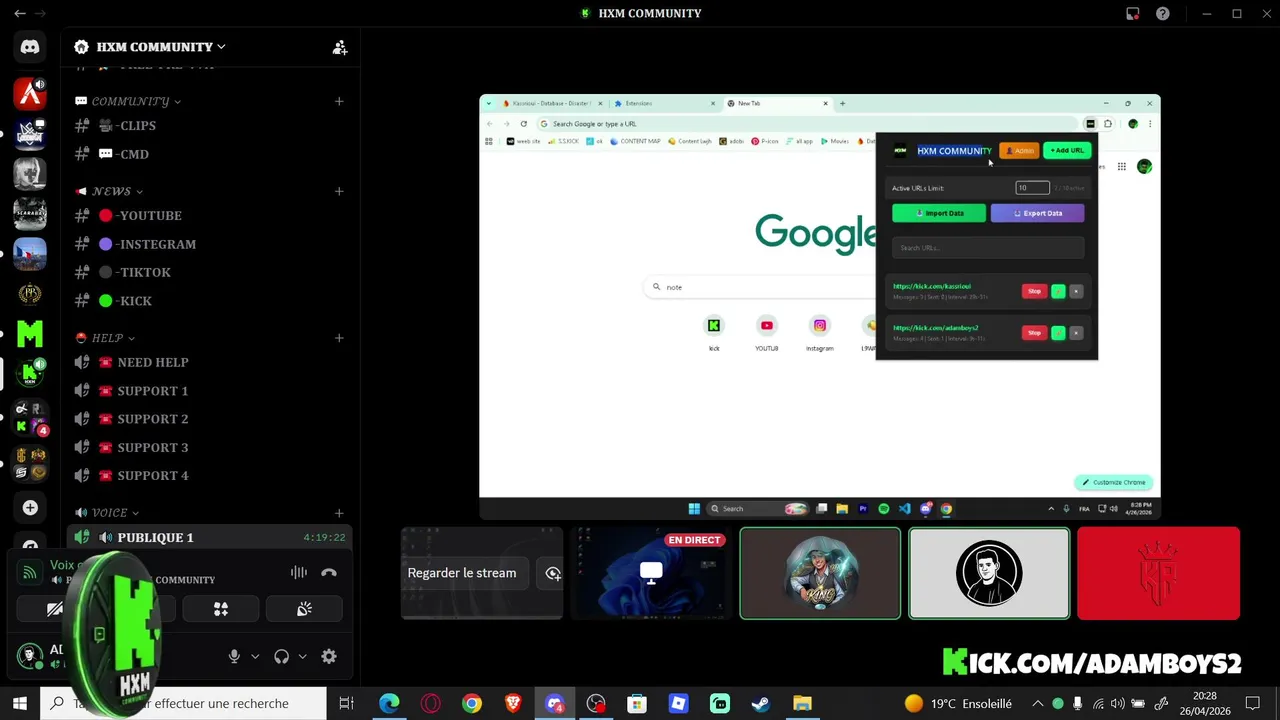1280x720 pixels.
Task: Stop the kick.com/adamboys2 entry
Action: pos(1034,333)
